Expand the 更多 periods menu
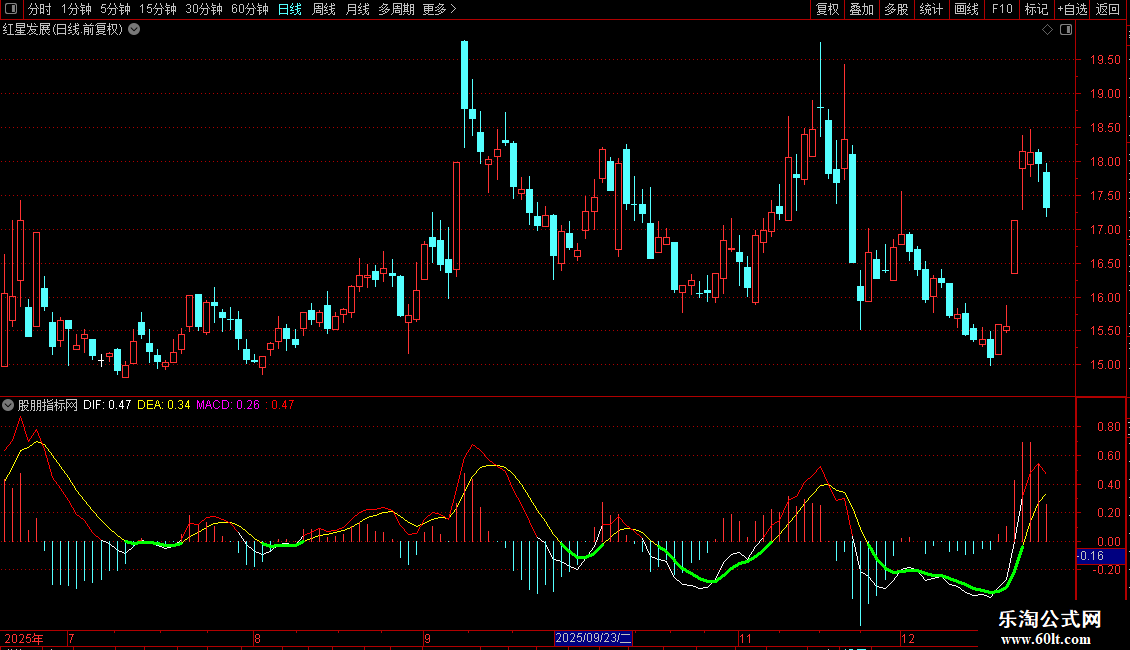The width and height of the screenshot is (1130, 650). [439, 9]
